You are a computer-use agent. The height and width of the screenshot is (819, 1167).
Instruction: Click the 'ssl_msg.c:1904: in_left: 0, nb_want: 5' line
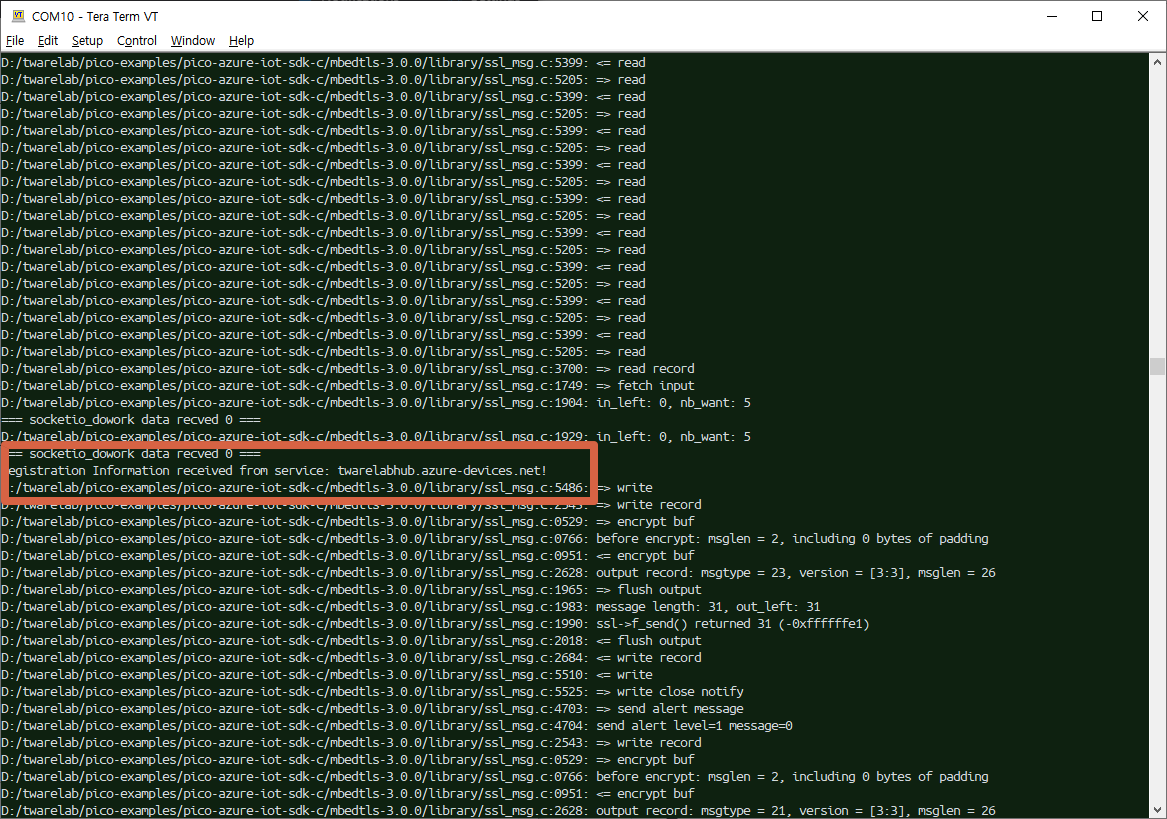coord(376,403)
